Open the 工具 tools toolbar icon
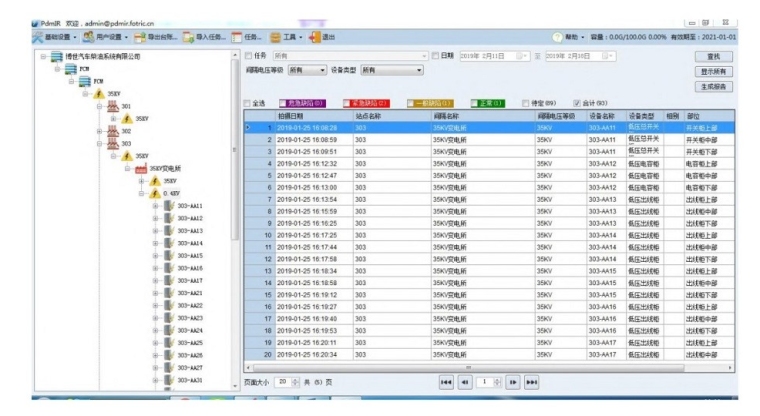 (276, 37)
